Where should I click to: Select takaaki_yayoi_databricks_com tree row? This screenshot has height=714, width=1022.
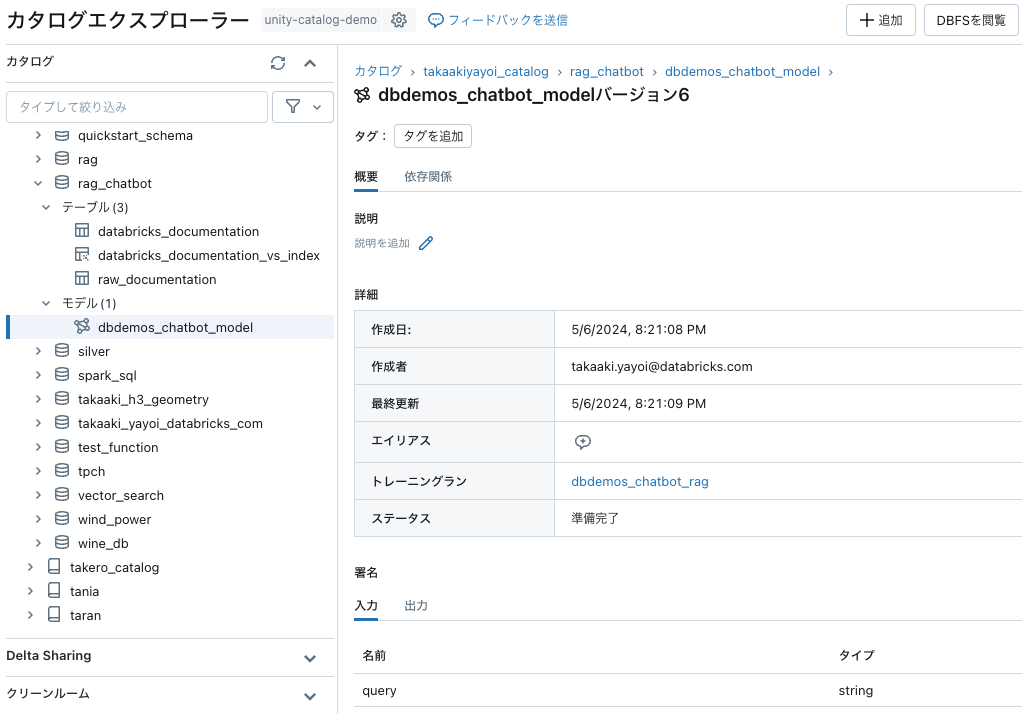(x=170, y=423)
